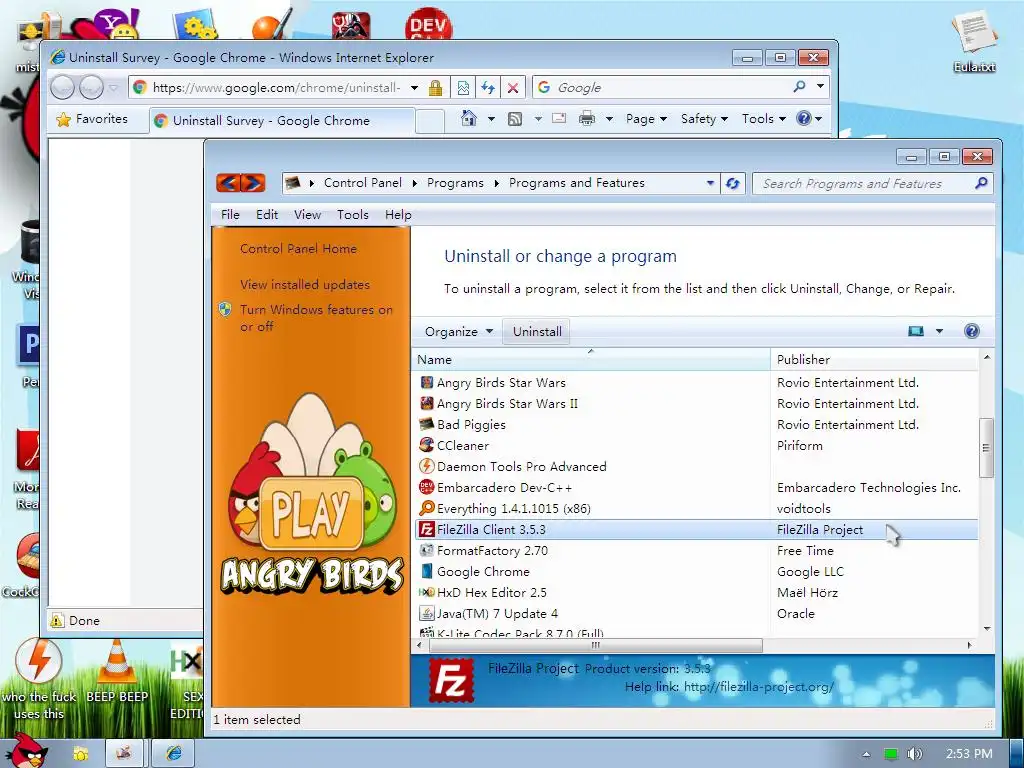1024x768 pixels.
Task: Open the View menu
Action: pos(307,214)
